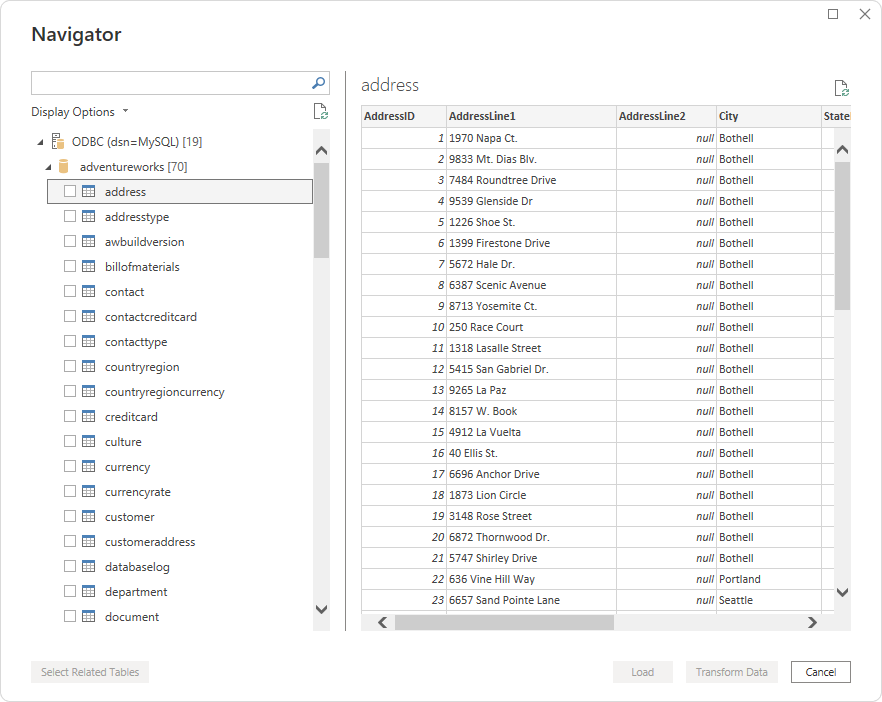This screenshot has width=882, height=702.
Task: Click the adventureworks database cylinder icon
Action: tap(64, 166)
